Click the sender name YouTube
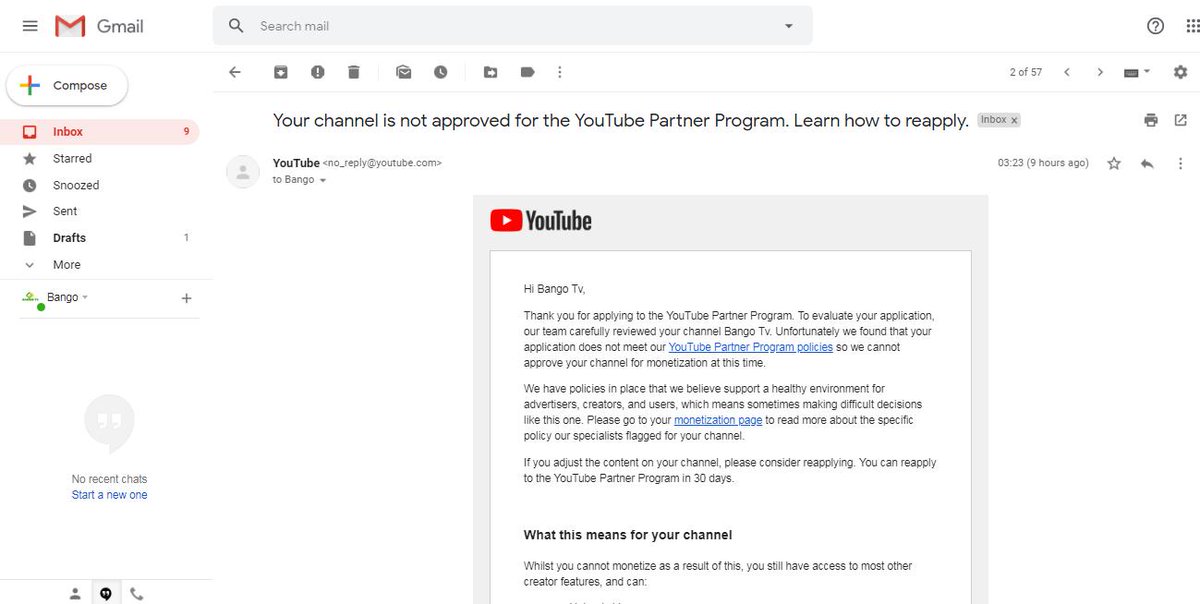This screenshot has height=604, width=1200. point(296,163)
